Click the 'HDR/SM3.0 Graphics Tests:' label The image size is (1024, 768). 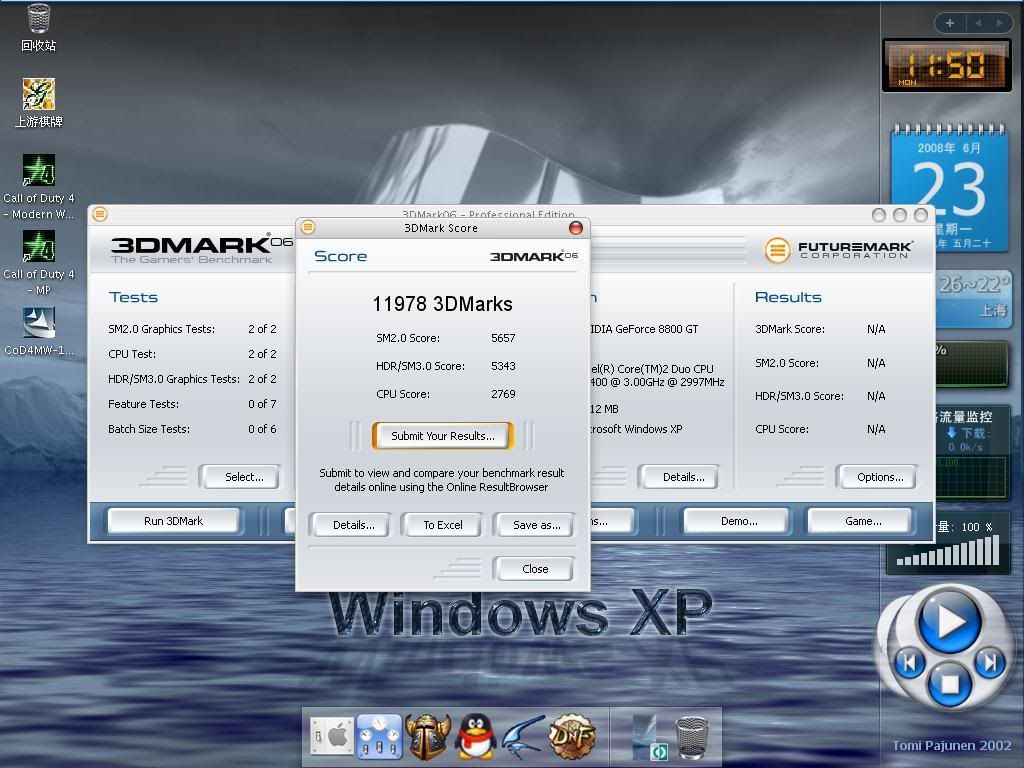(174, 379)
